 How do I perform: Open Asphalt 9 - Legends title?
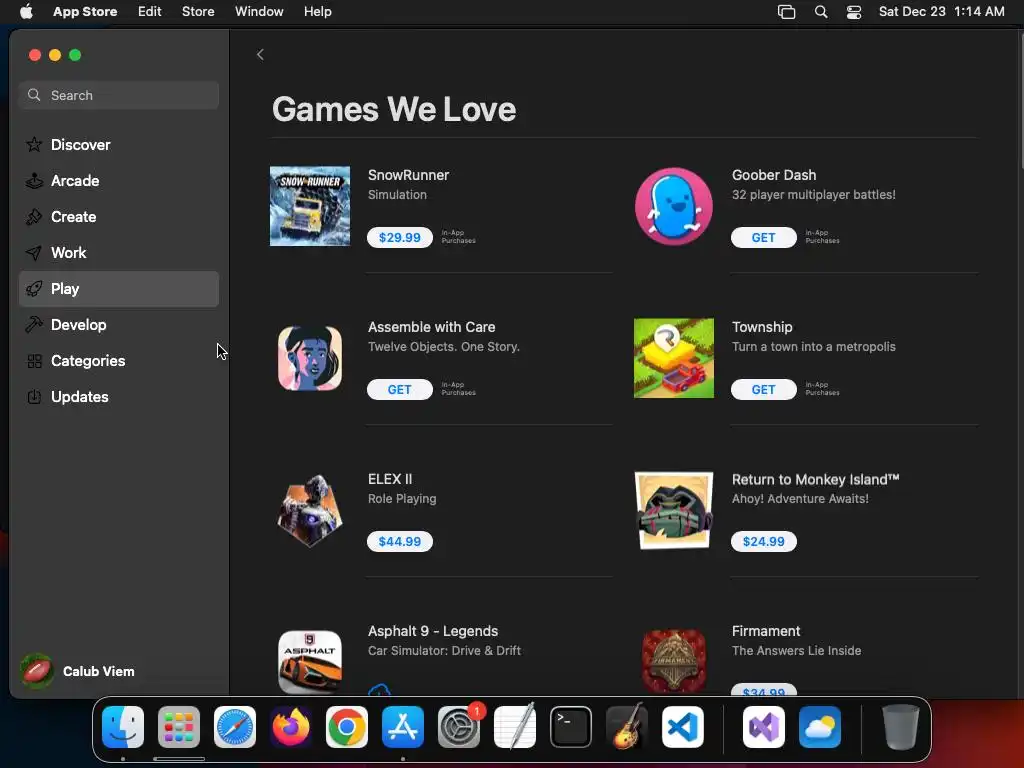[x=432, y=632]
